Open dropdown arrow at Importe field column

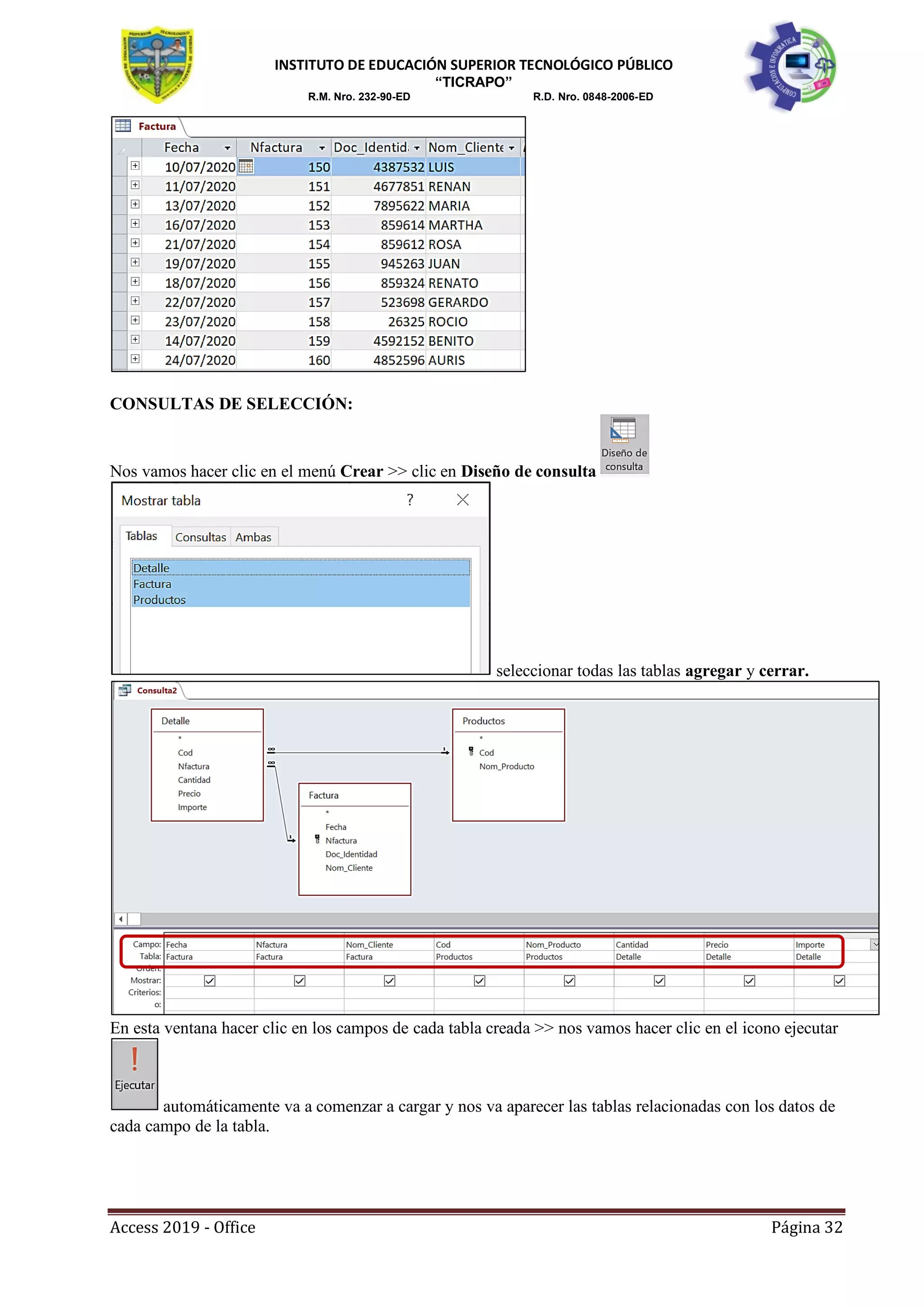click(874, 944)
